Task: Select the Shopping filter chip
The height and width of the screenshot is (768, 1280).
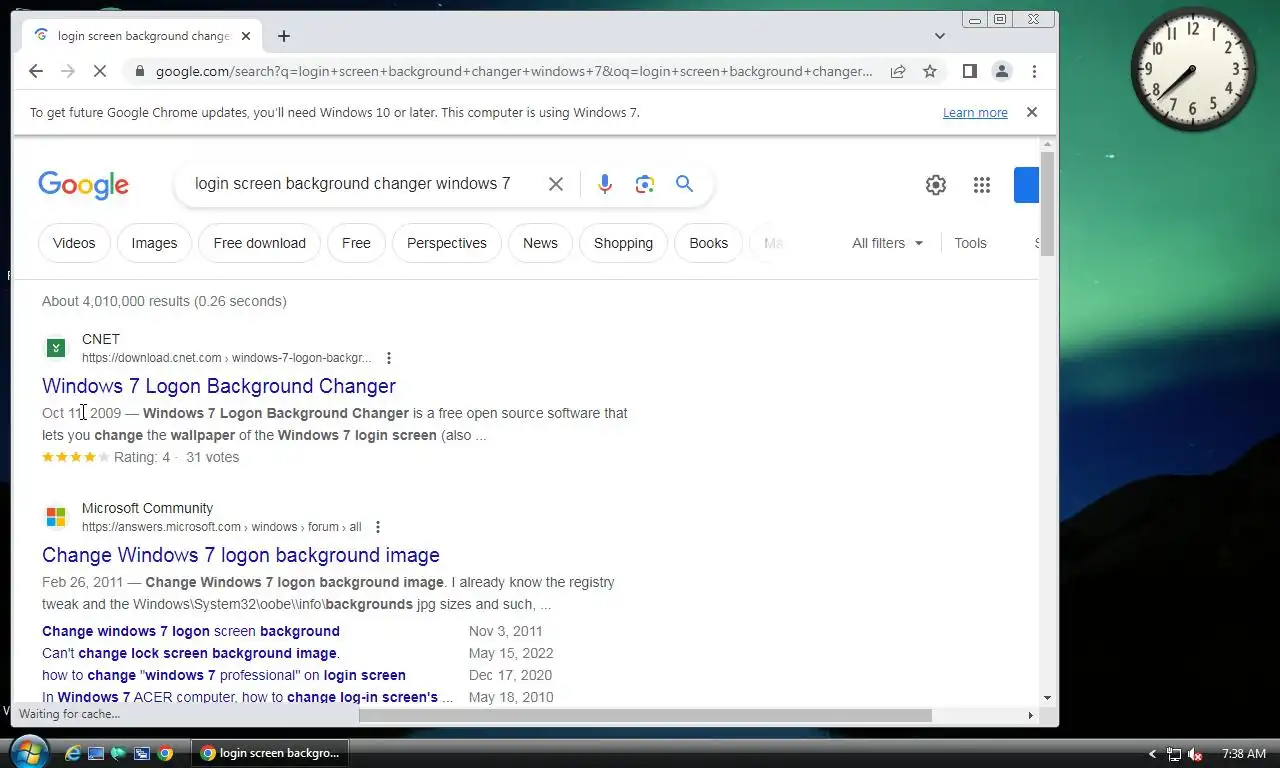Action: [x=623, y=243]
